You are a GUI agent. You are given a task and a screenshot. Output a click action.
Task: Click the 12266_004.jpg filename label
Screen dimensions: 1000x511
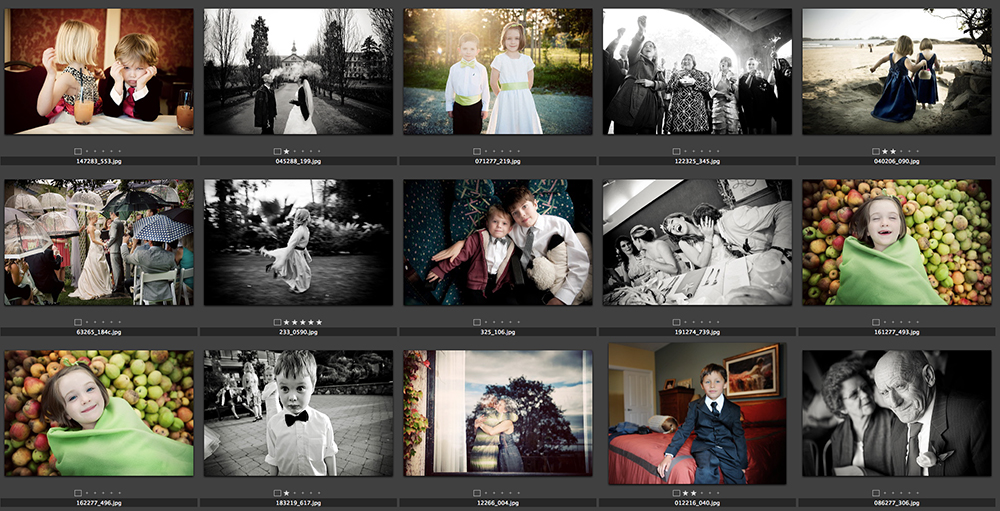point(498,503)
